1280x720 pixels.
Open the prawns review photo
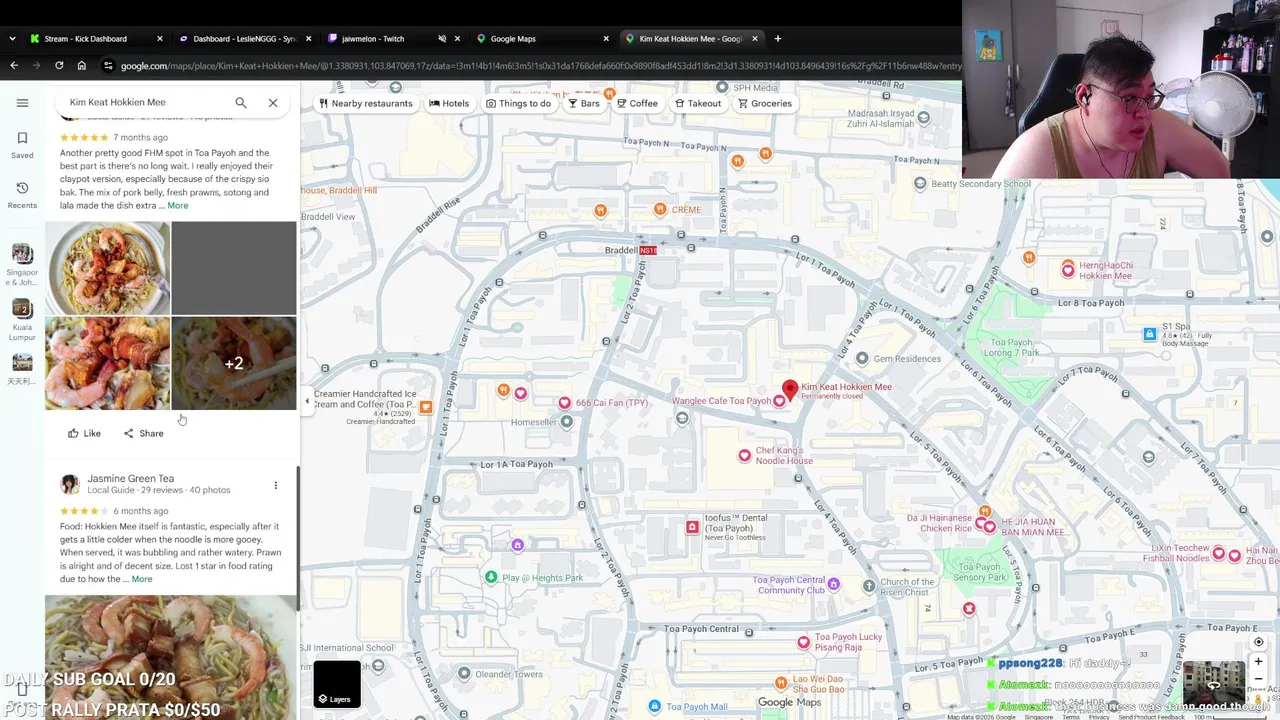(x=107, y=364)
